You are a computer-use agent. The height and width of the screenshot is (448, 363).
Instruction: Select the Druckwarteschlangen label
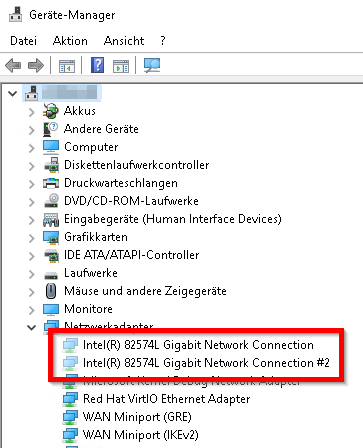(121, 183)
